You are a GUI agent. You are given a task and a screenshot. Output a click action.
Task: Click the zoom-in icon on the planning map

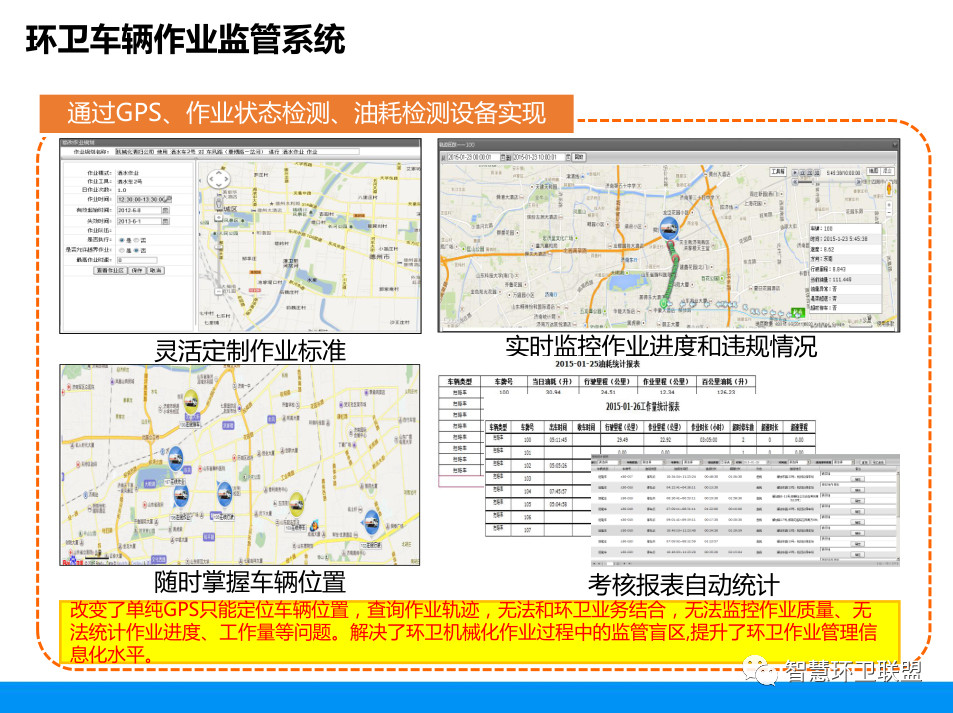click(x=219, y=215)
